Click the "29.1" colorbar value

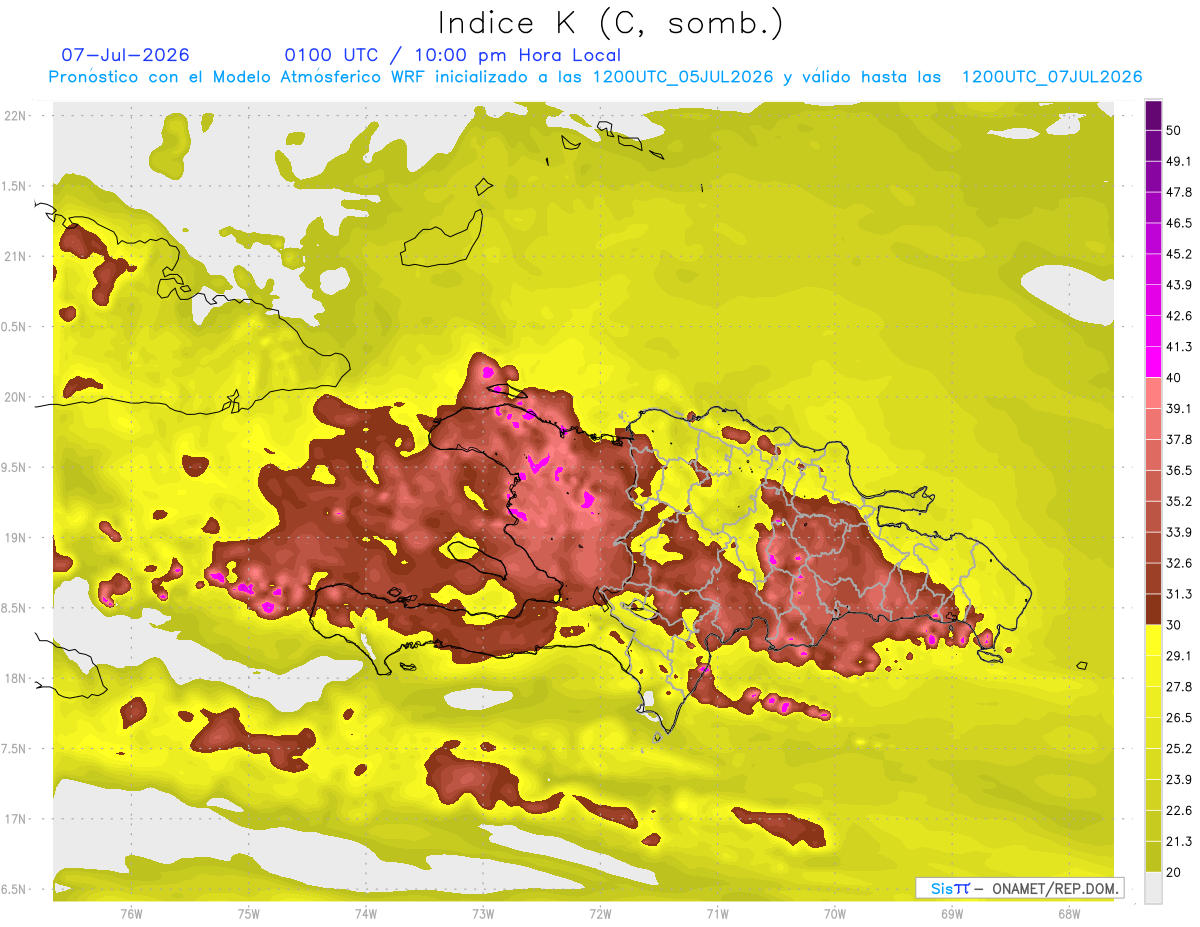click(1178, 656)
